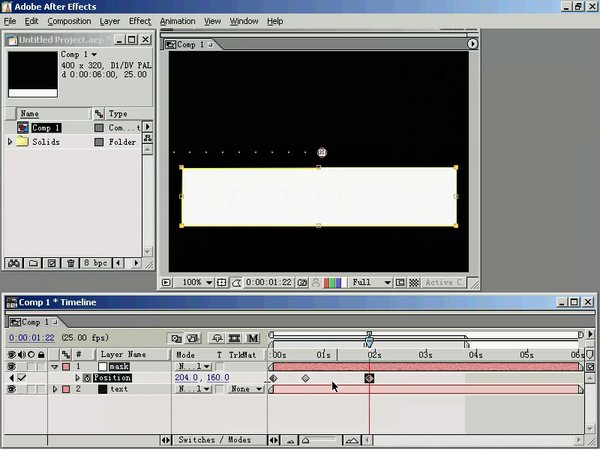Viewport: 600px width, 450px height.
Task: Select the Comp 1 item in Project list
Action: click(46, 128)
